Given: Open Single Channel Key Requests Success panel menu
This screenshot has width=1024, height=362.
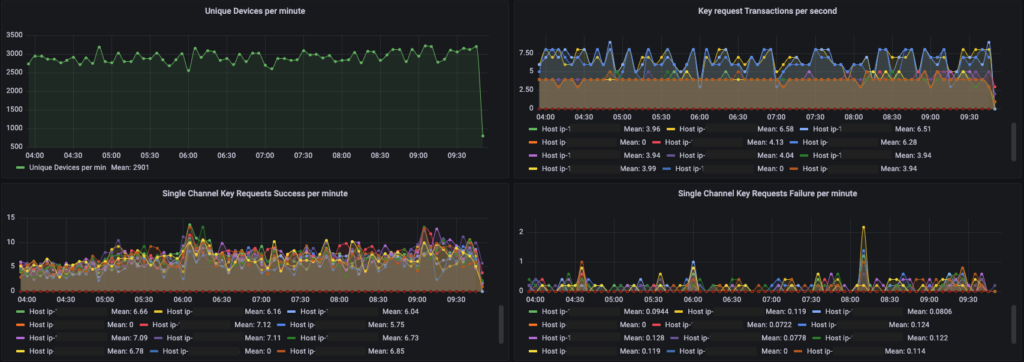Looking at the screenshot, I should coord(255,193).
